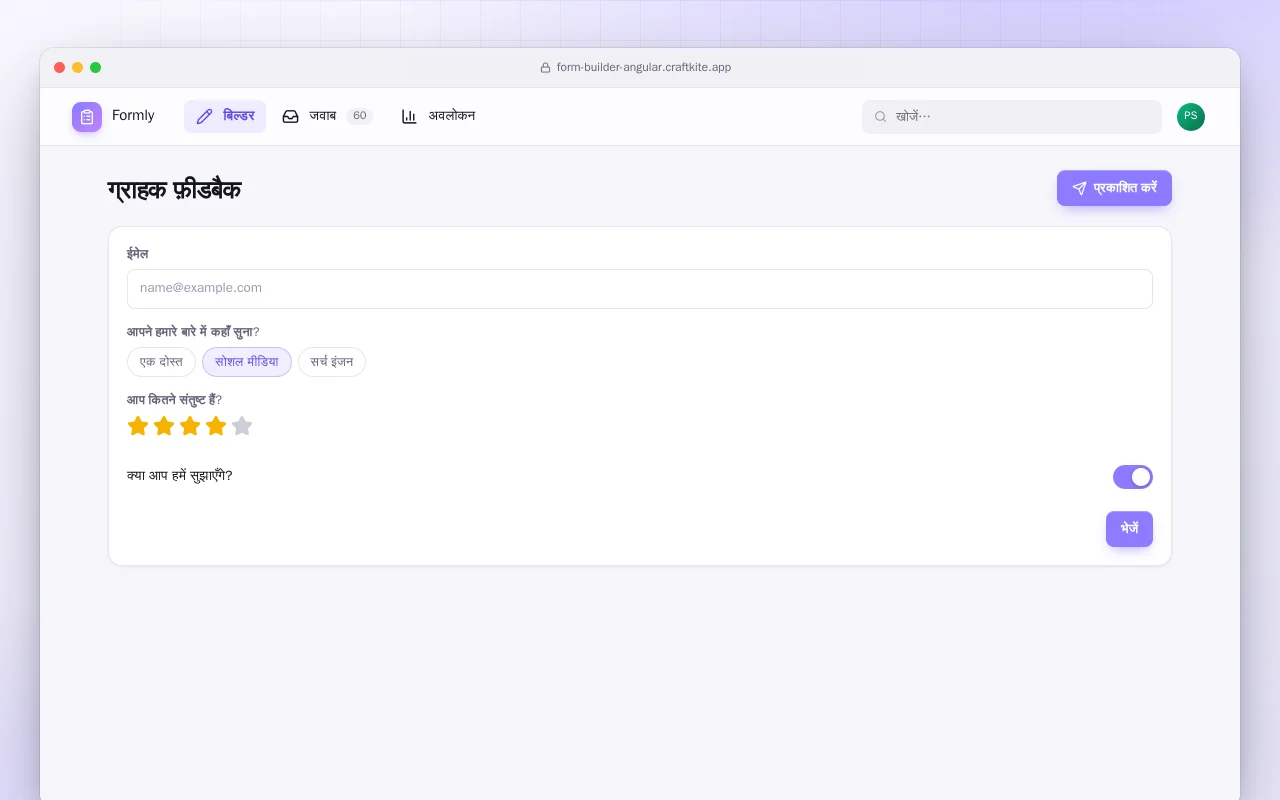Image resolution: width=1280 pixels, height=800 pixels.
Task: Click the Formly clipboard logo icon
Action: pyautogui.click(x=87, y=117)
